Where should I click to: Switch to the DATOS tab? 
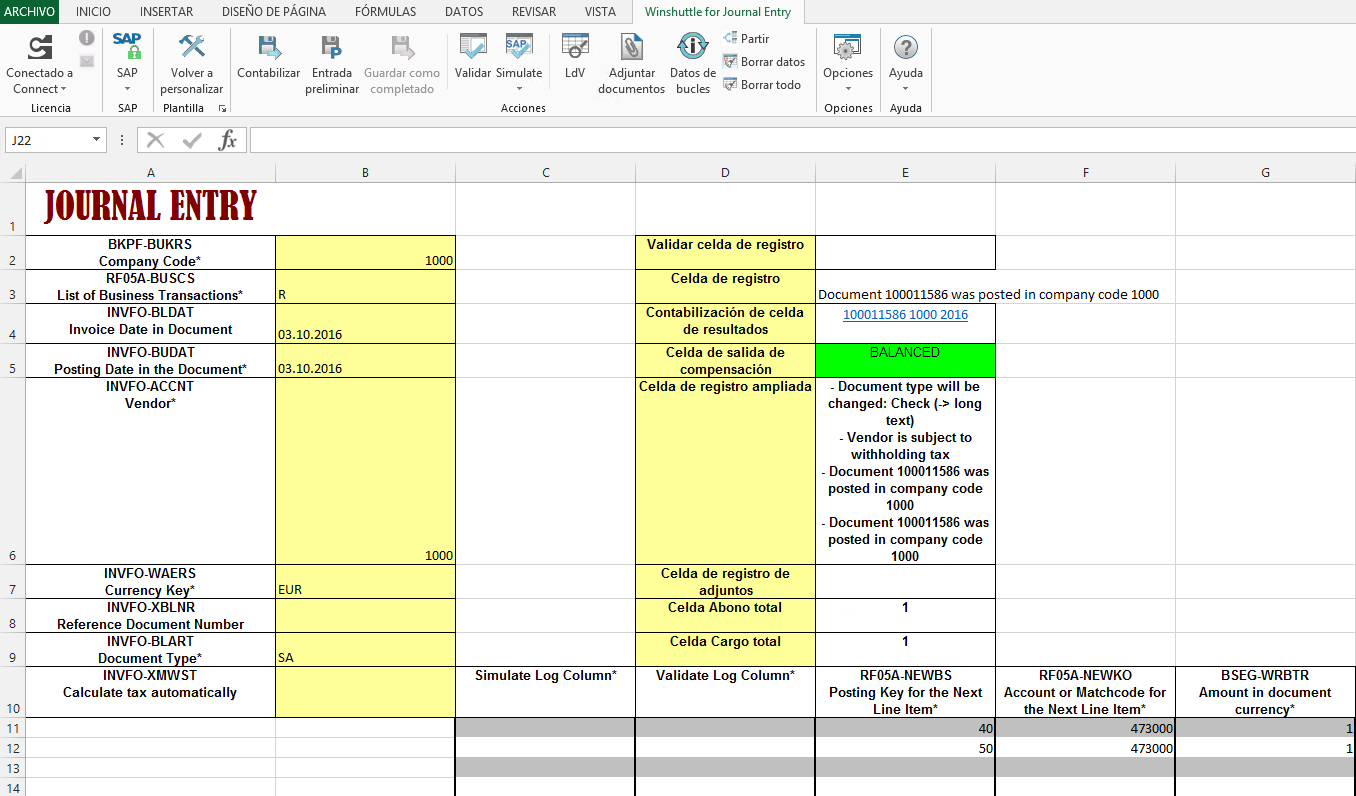[x=464, y=12]
